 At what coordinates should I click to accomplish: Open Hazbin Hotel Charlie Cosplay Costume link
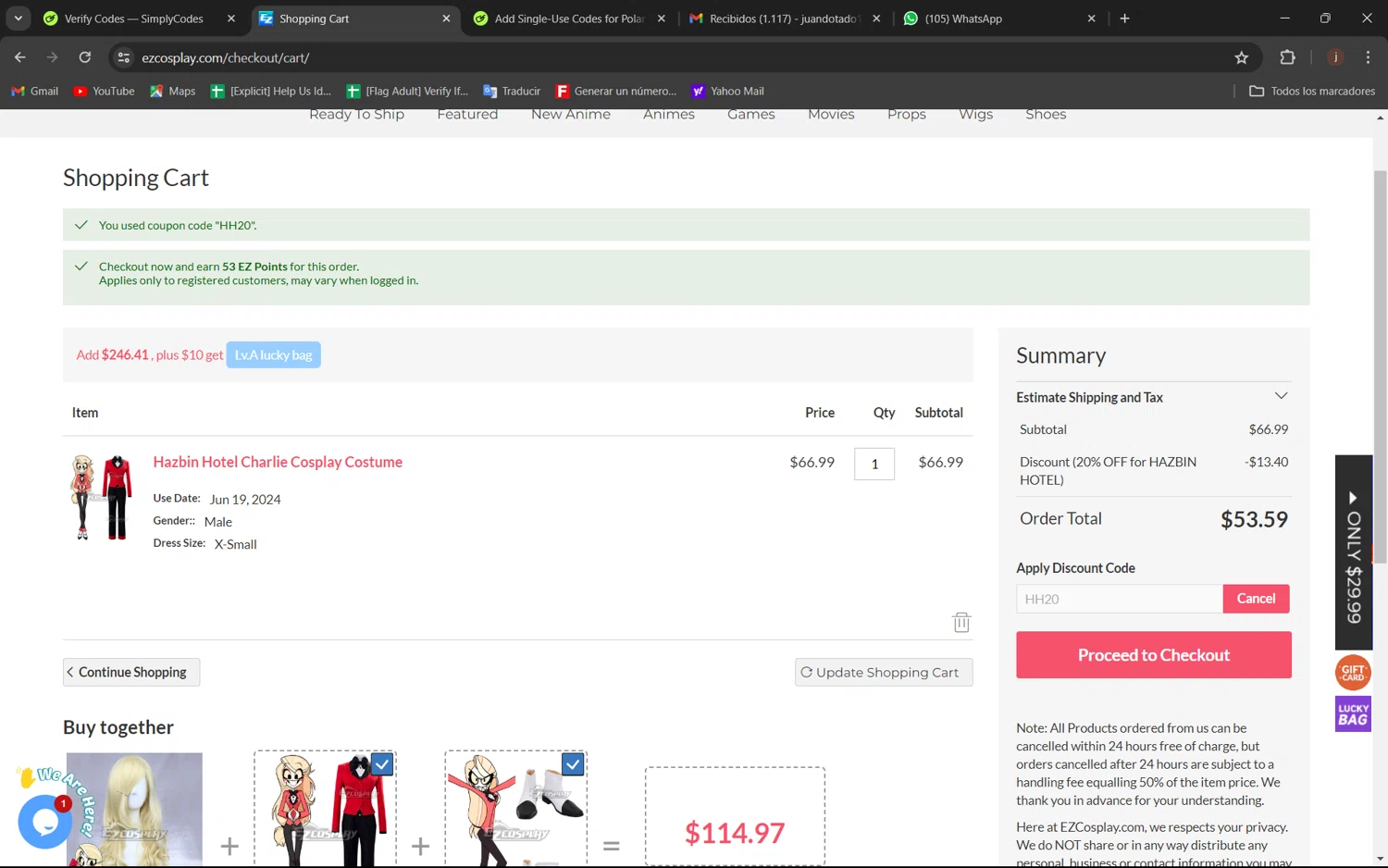pos(278,462)
